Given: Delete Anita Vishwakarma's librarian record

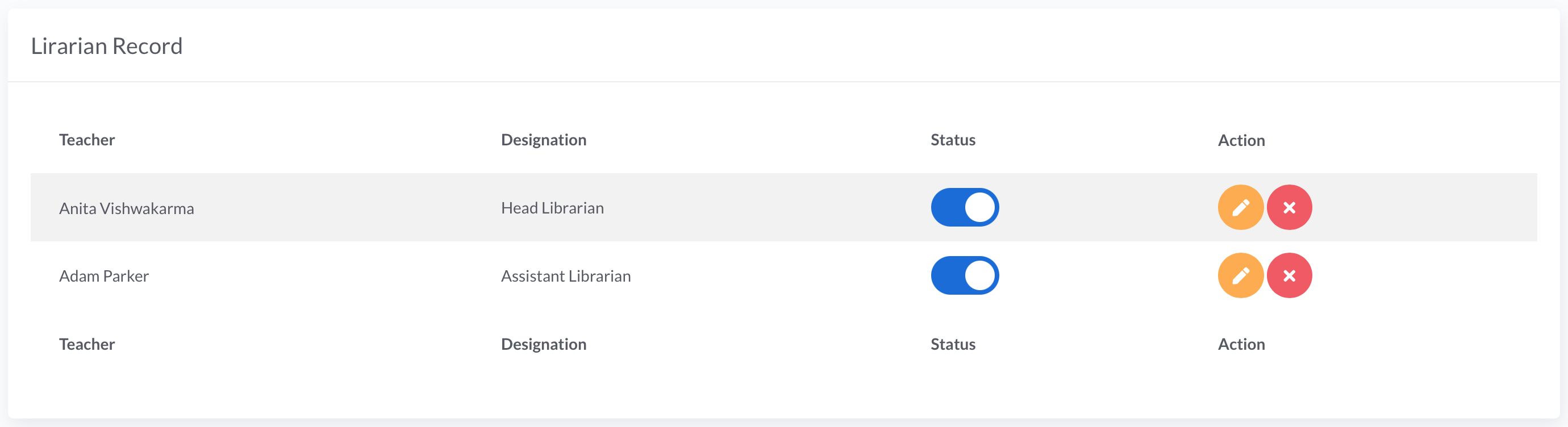Looking at the screenshot, I should pyautogui.click(x=1288, y=207).
